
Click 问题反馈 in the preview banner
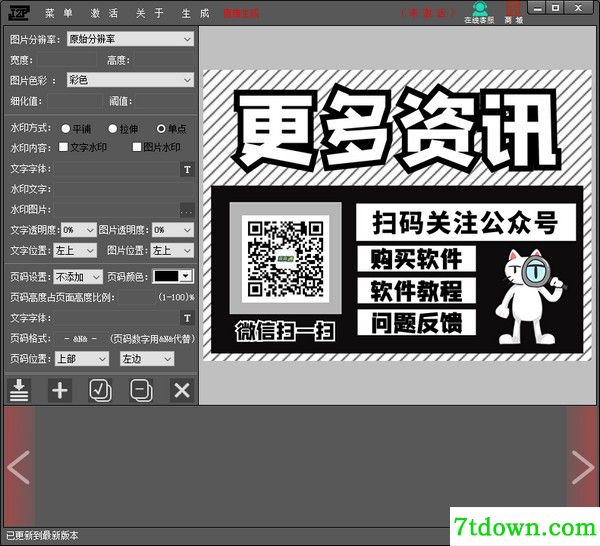point(416,322)
